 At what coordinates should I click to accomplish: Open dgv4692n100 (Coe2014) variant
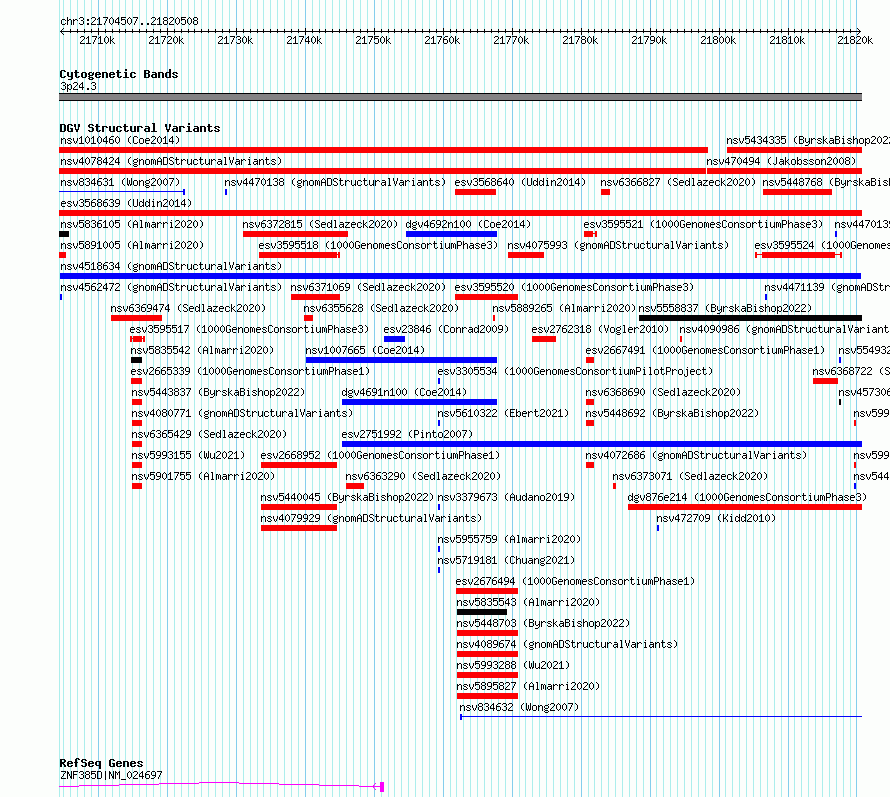pos(468,224)
